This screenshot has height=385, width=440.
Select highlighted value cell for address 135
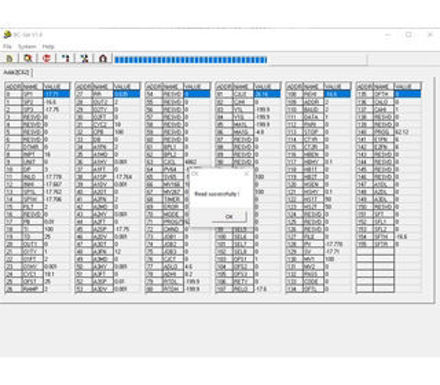coord(408,94)
